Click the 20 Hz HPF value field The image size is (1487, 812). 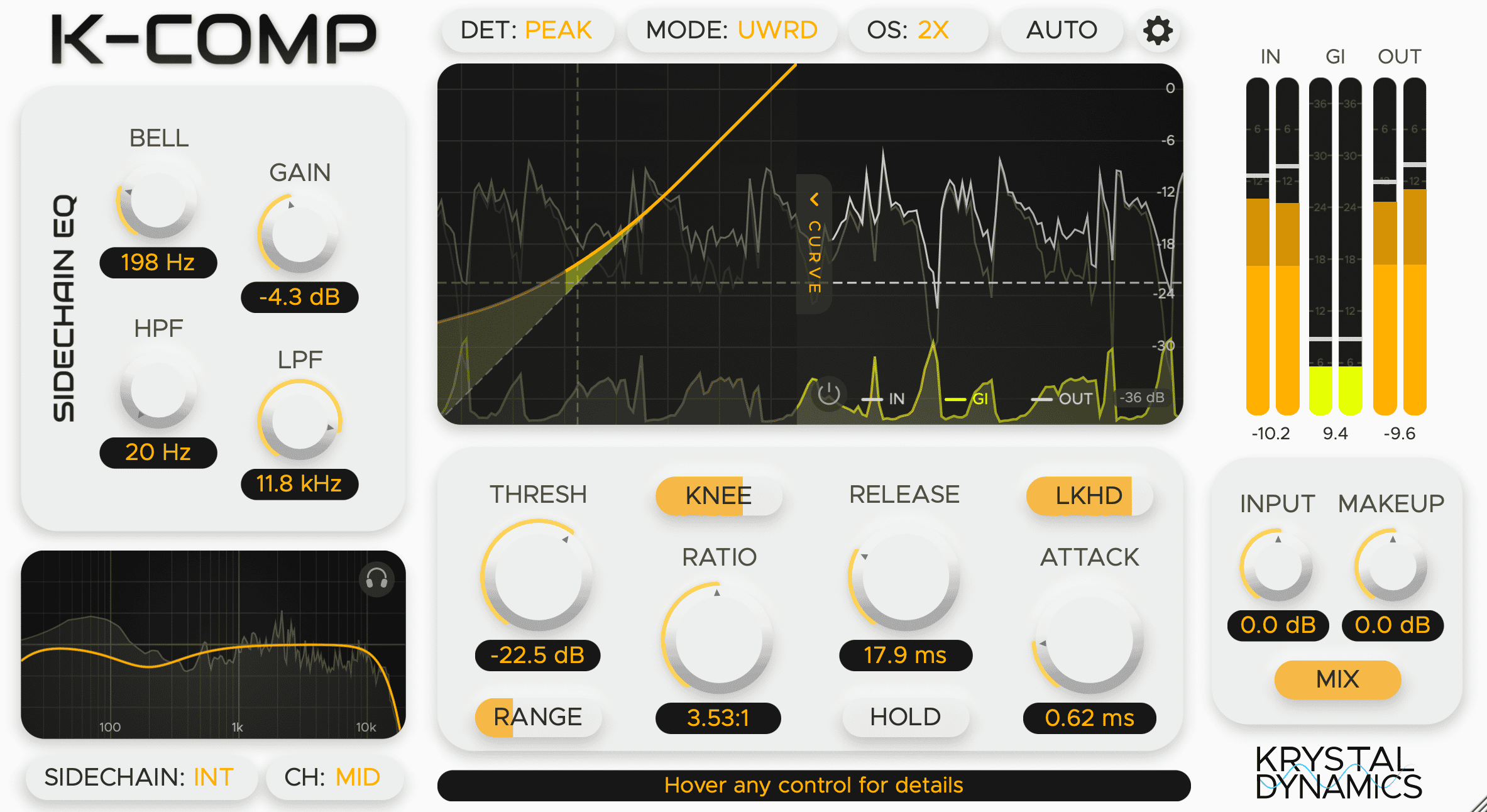point(158,453)
